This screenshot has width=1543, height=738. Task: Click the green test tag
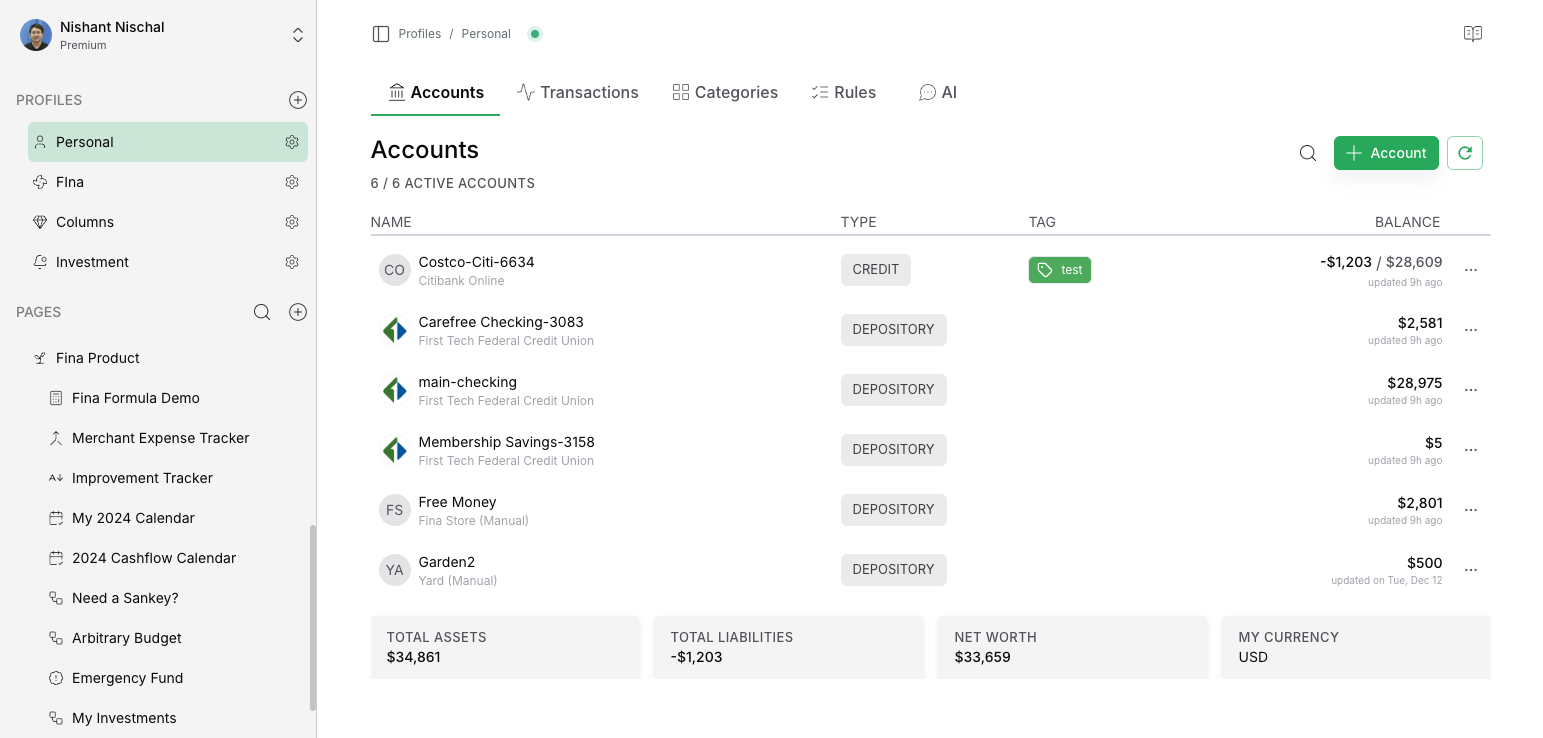click(1060, 270)
